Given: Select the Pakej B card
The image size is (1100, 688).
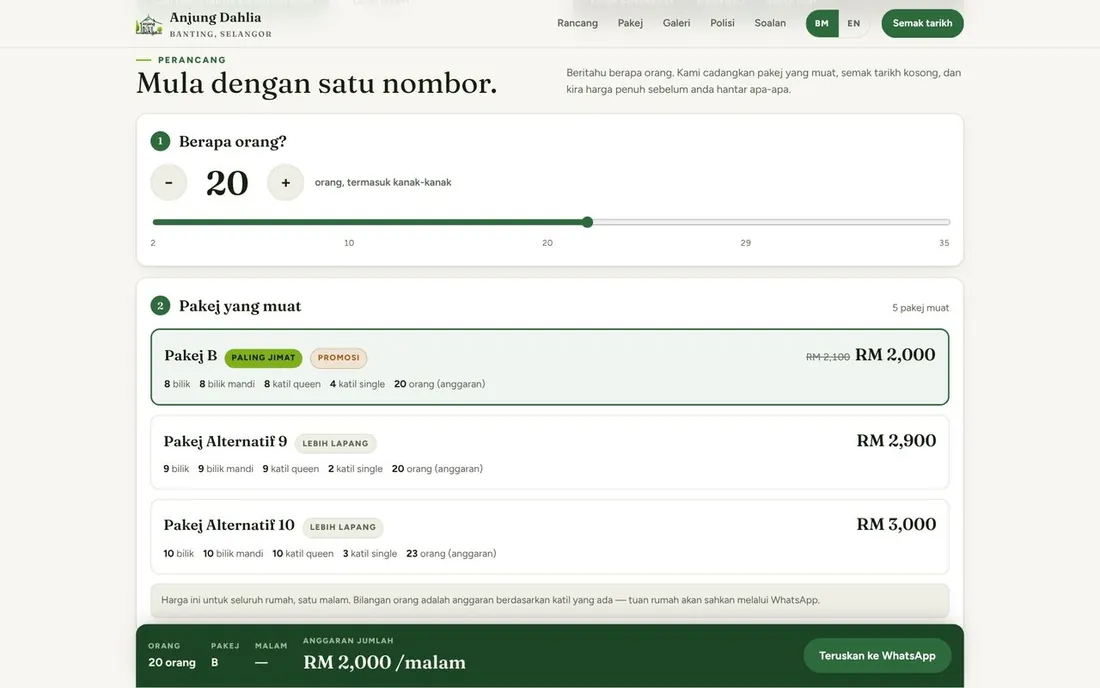Looking at the screenshot, I should 549,367.
